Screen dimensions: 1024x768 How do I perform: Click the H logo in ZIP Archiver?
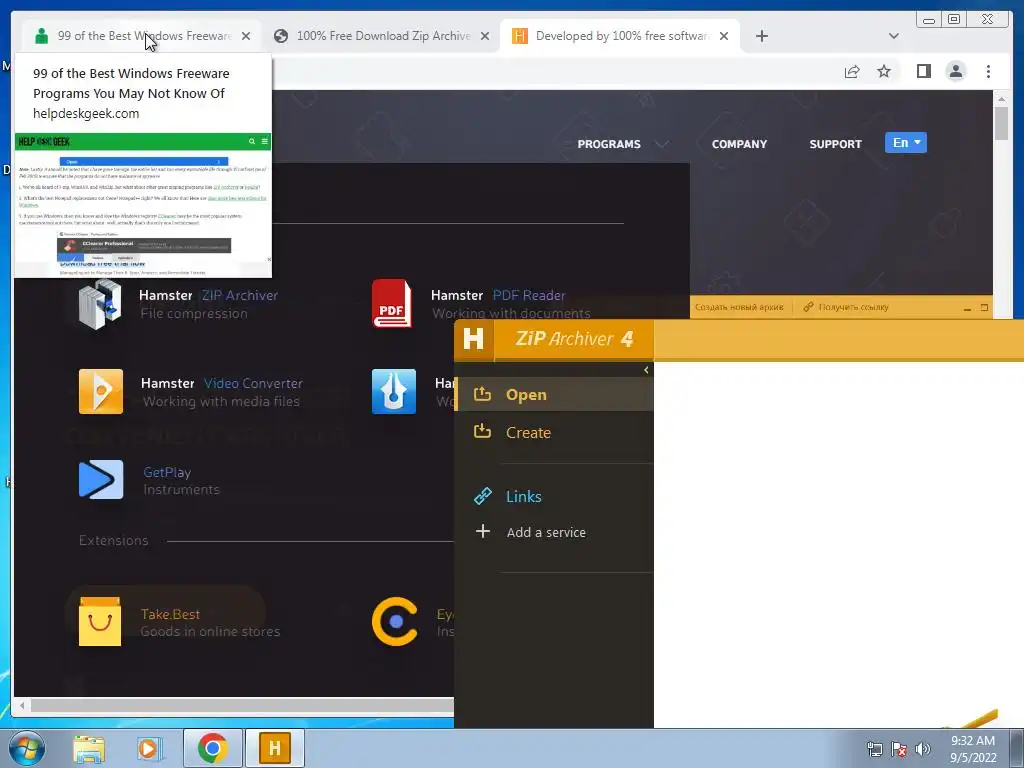[473, 340]
